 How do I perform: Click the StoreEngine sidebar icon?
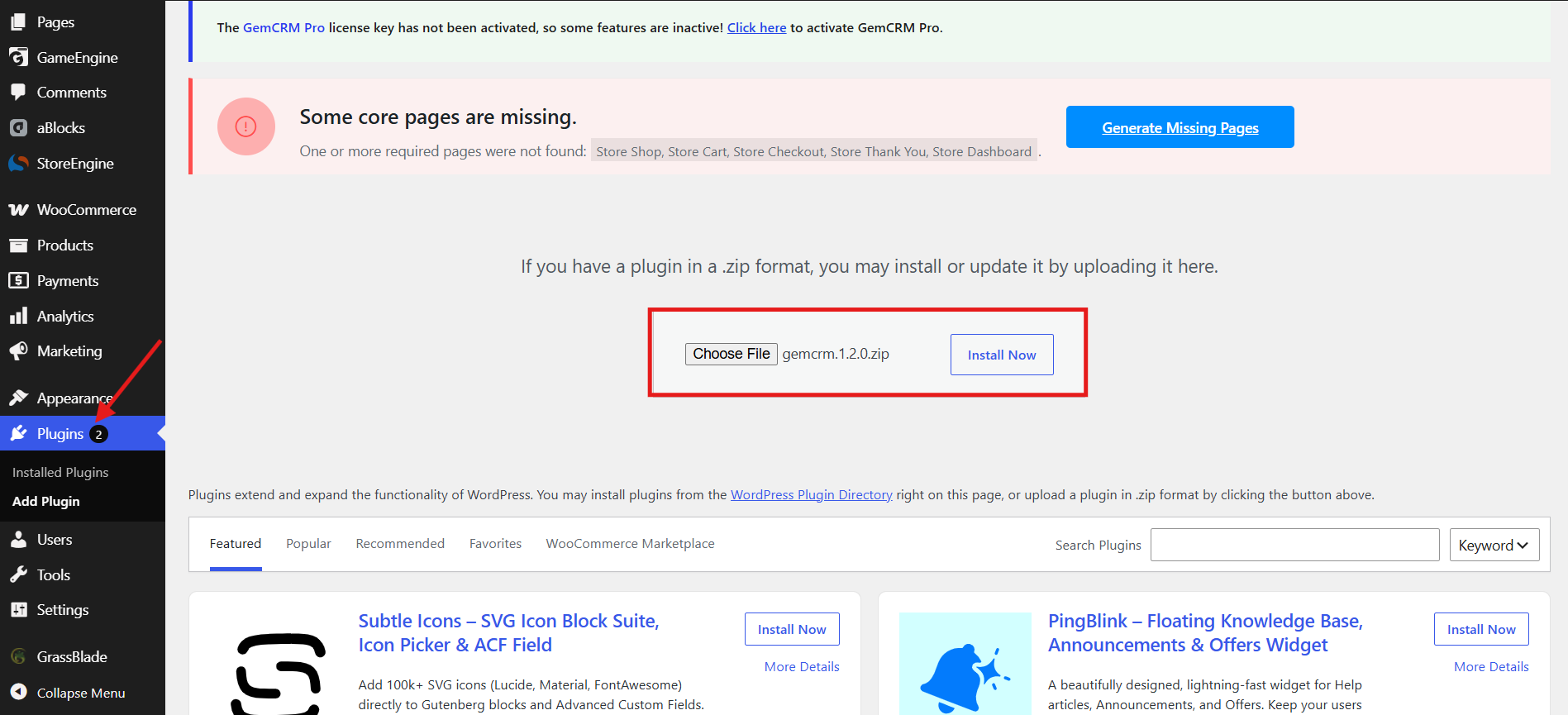[18, 164]
